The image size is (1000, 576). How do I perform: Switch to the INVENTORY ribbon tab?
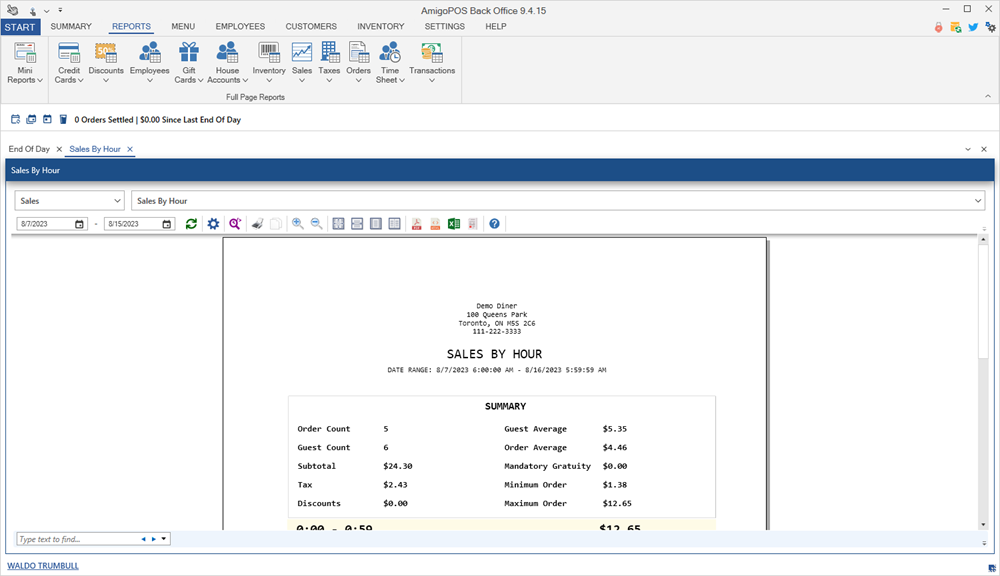tap(381, 27)
